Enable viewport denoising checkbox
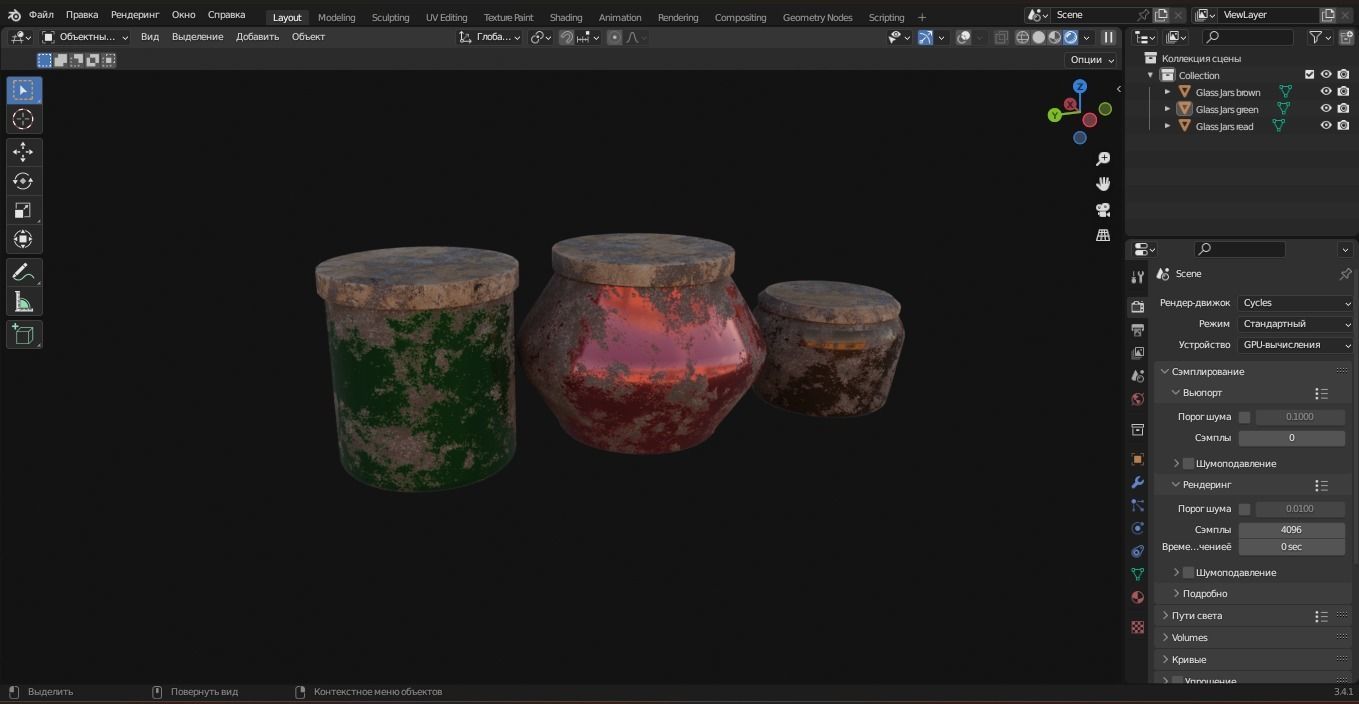Screen dimensions: 1359x704 point(1188,464)
